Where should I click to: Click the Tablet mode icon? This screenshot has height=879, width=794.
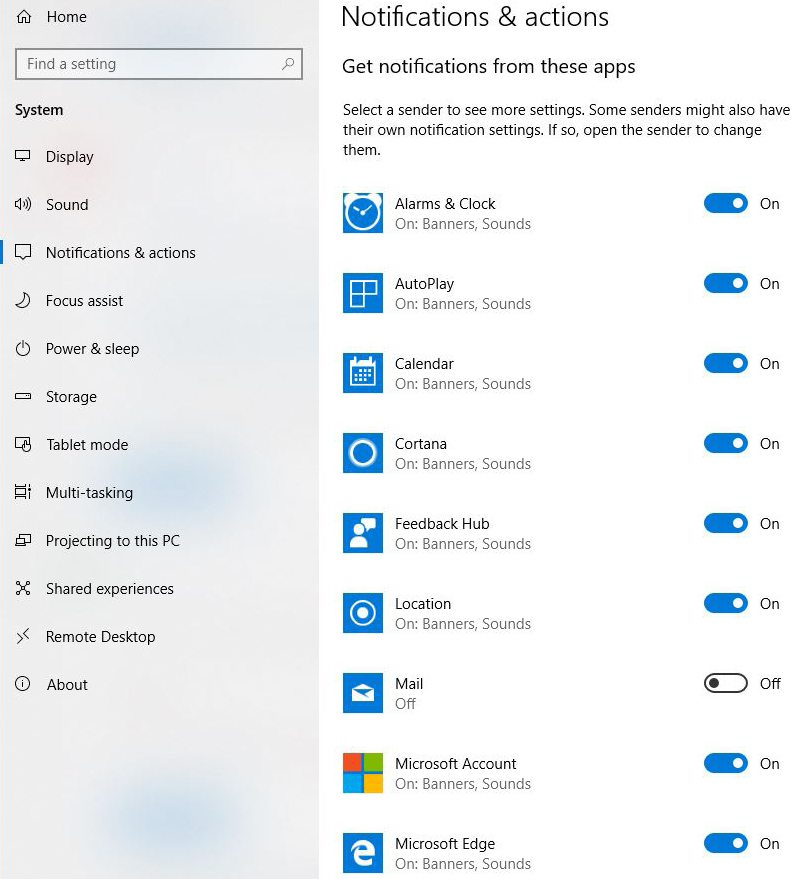pos(22,445)
